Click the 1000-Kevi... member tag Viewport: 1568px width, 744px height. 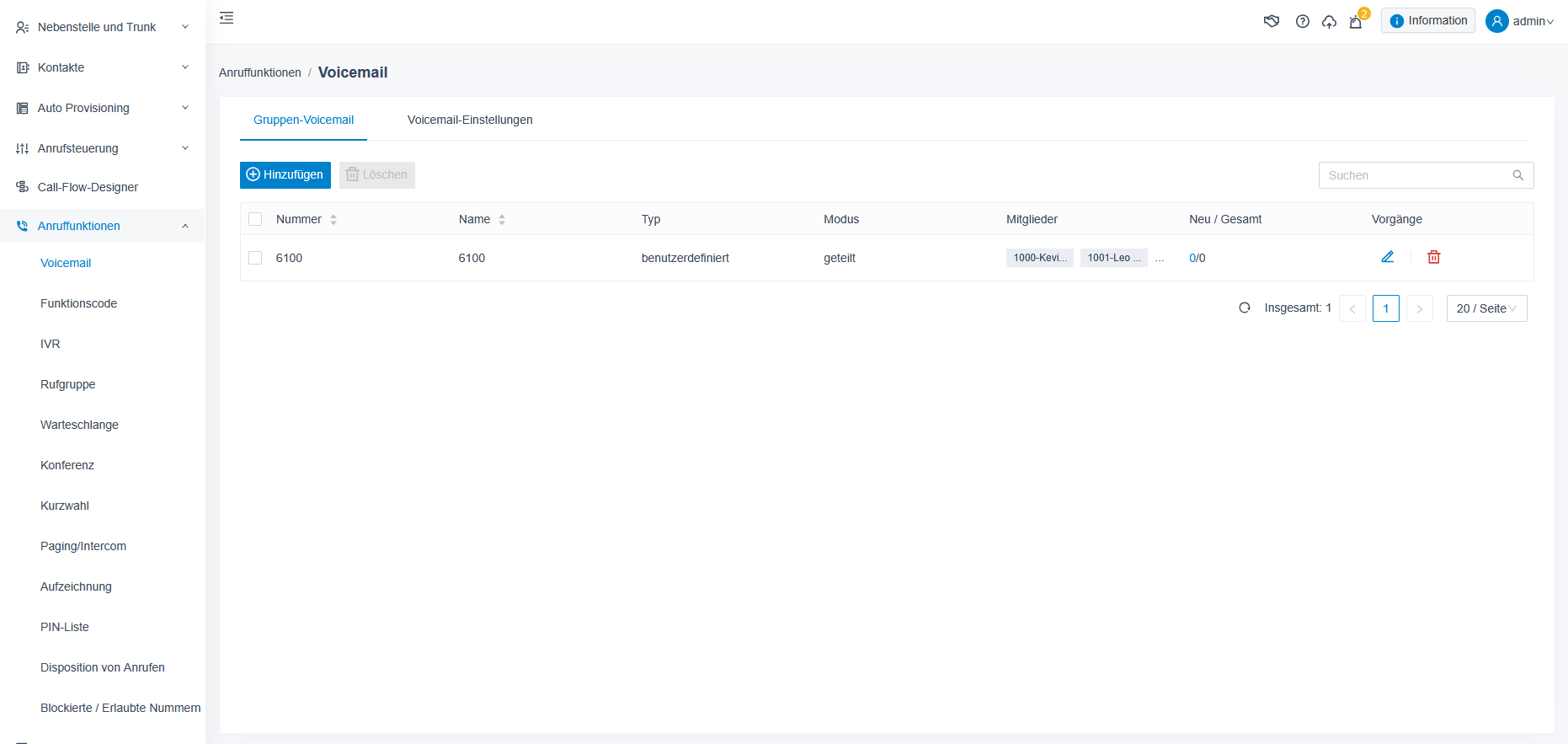1040,258
